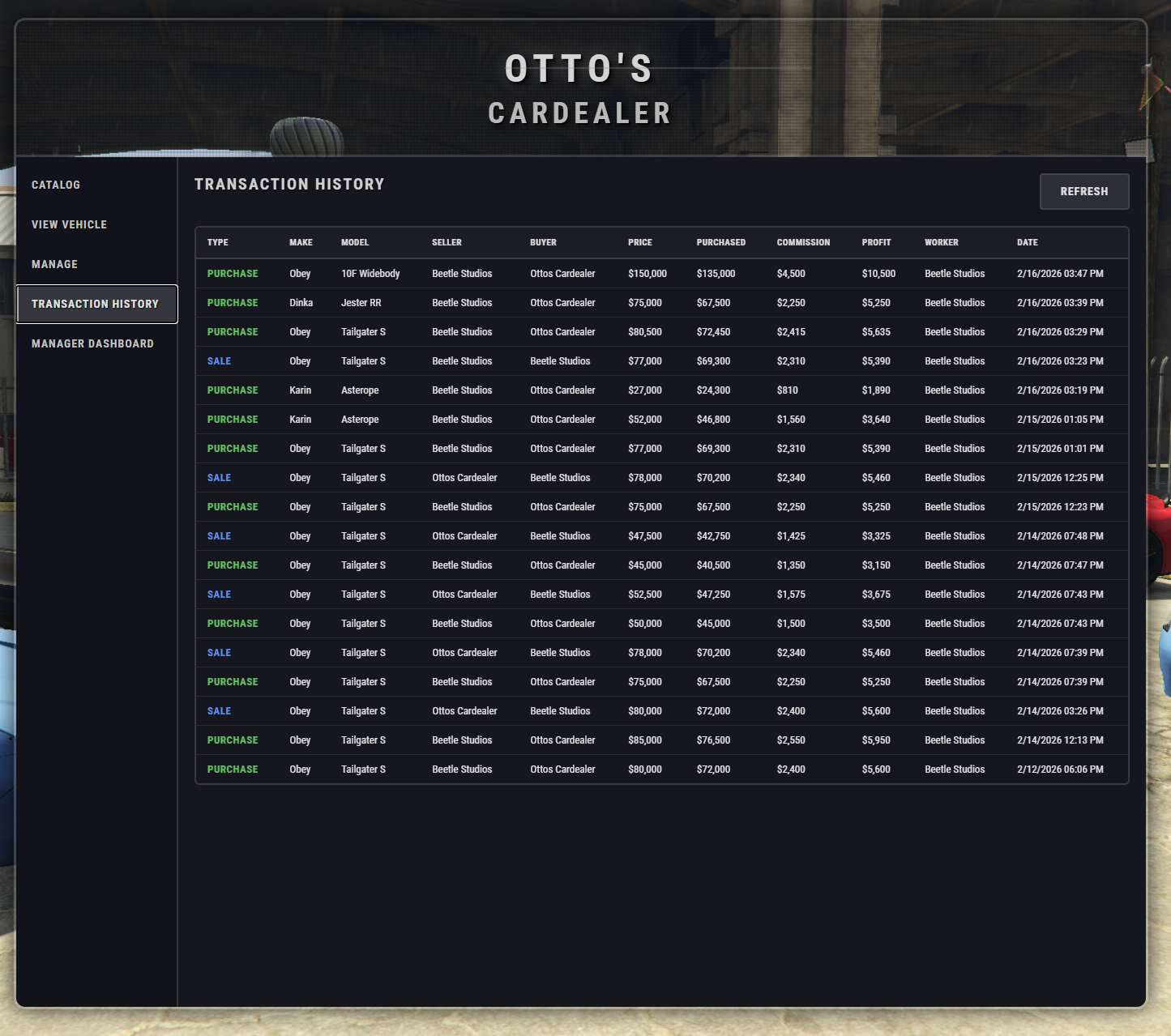Click the $47,500 Tailgater S sale row
Image resolution: width=1171 pixels, height=1036 pixels.
[661, 536]
